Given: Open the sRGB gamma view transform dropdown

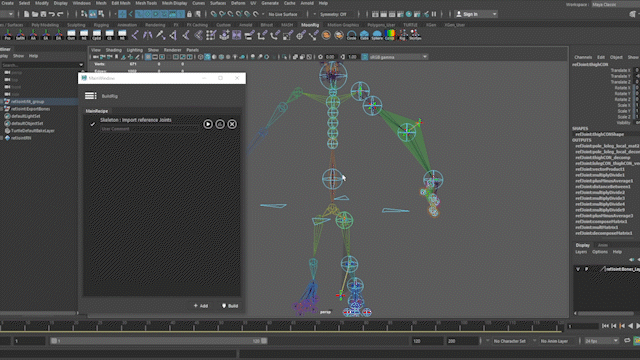Looking at the screenshot, I should (x=398, y=57).
